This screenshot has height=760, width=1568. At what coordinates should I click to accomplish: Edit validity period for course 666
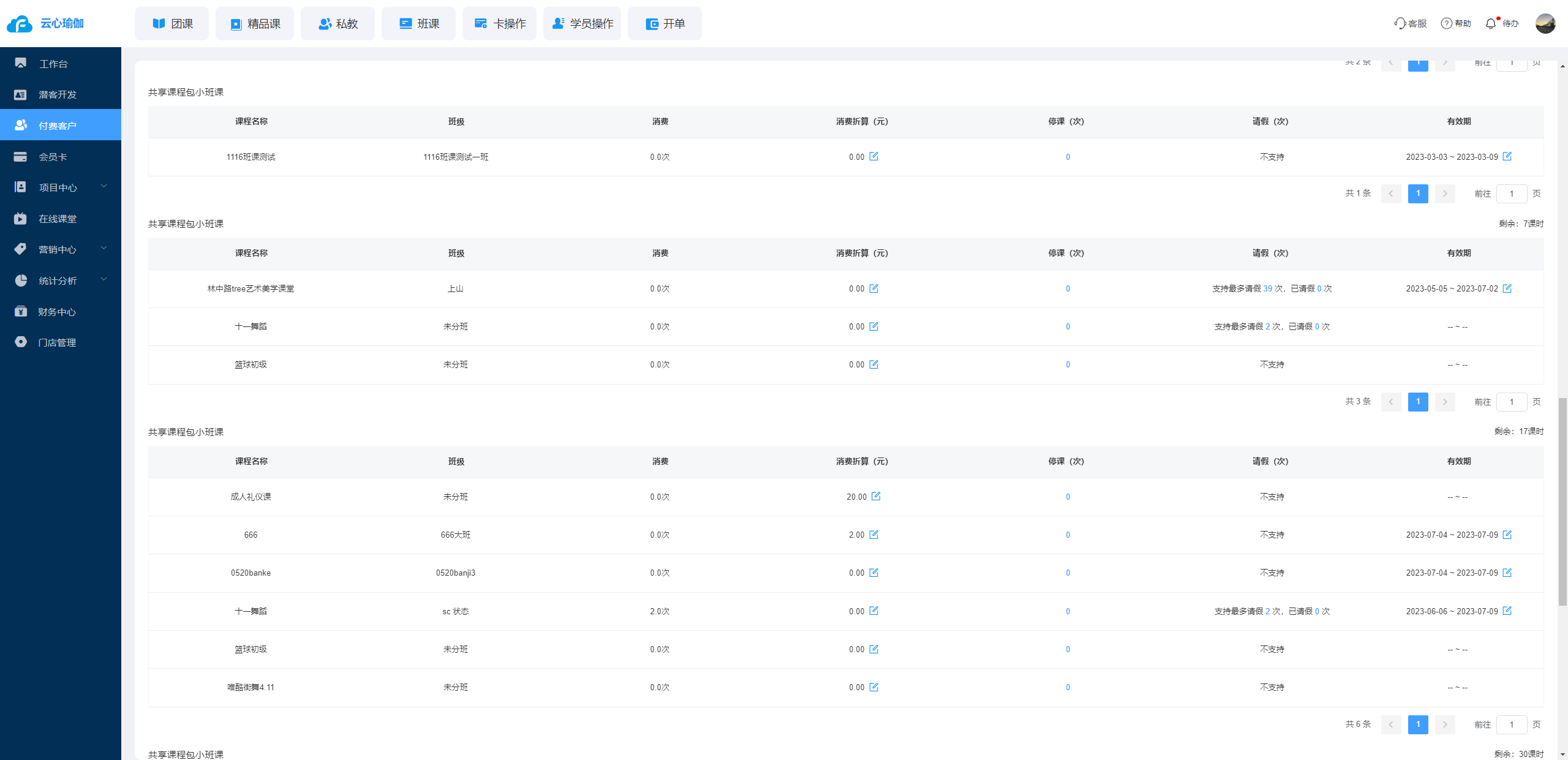[x=1507, y=535]
